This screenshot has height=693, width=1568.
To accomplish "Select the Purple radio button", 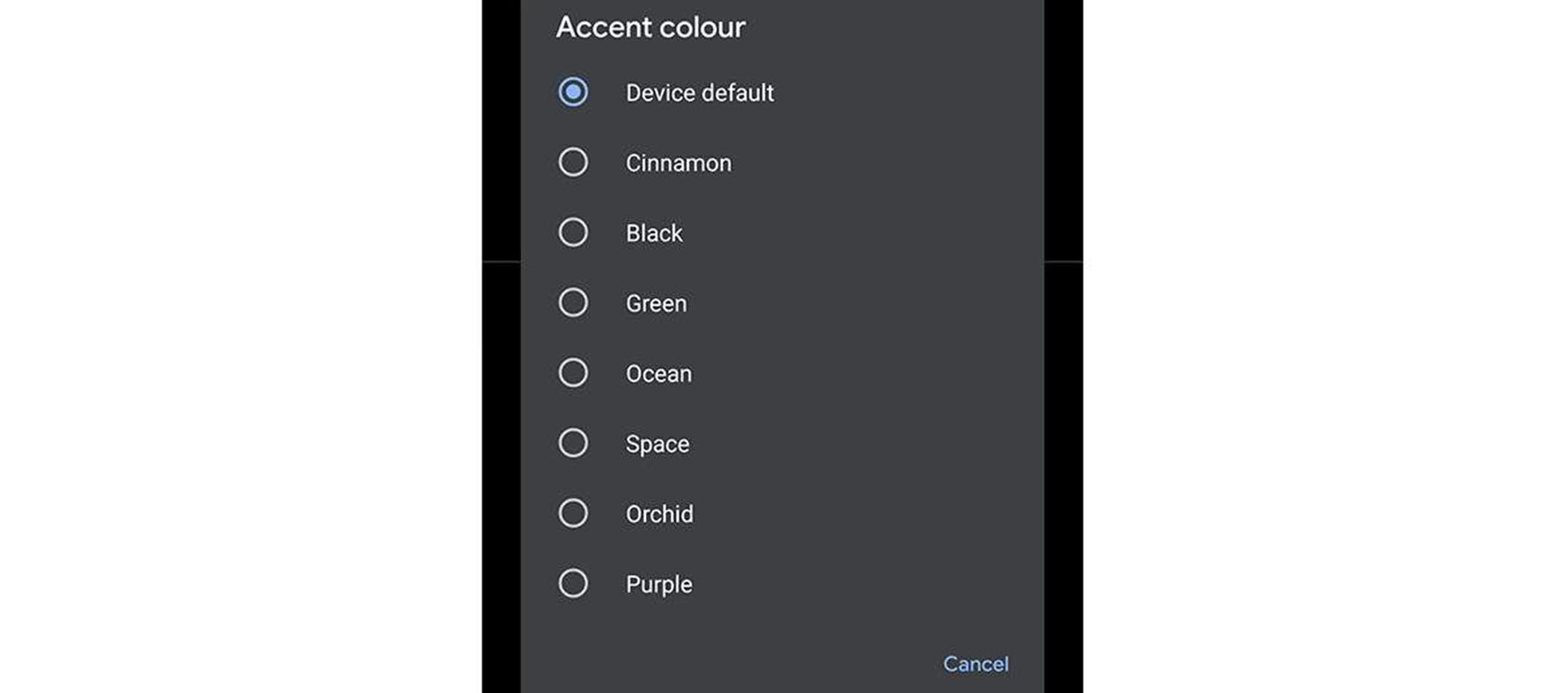I will pos(573,583).
